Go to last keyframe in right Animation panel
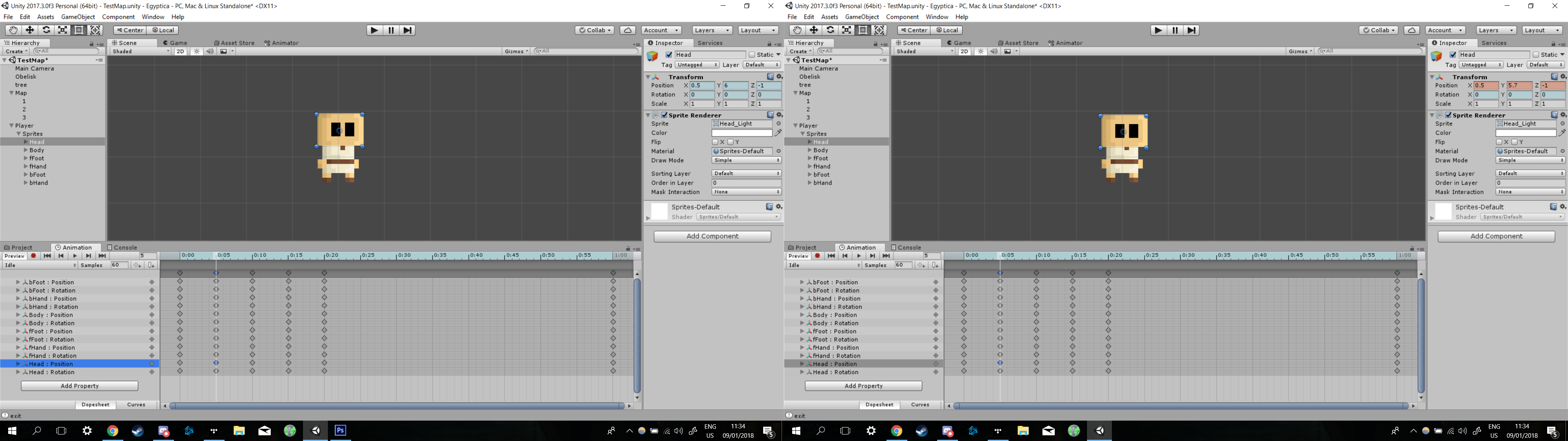1568x441 pixels. pyautogui.click(x=886, y=256)
